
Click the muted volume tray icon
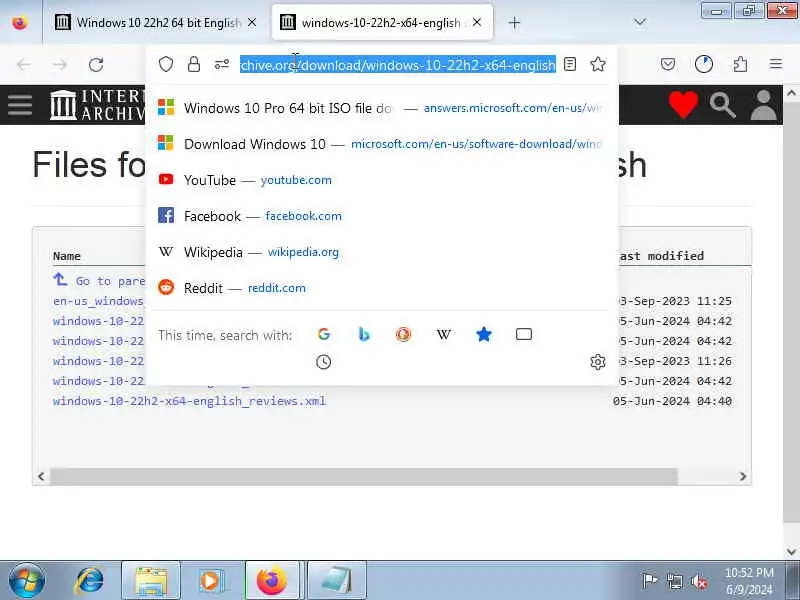(x=699, y=581)
